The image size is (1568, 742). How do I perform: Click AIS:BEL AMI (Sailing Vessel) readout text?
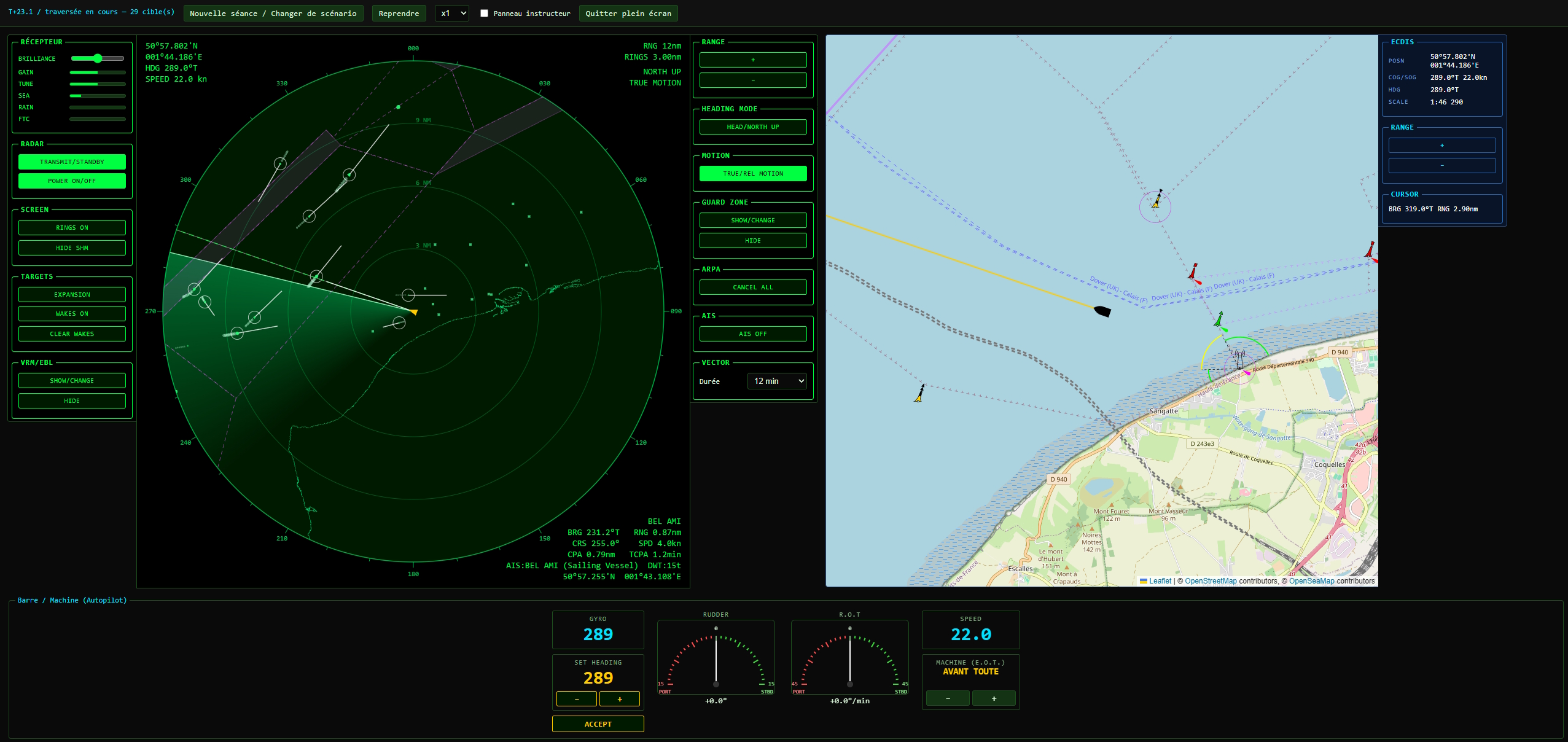pyautogui.click(x=572, y=566)
